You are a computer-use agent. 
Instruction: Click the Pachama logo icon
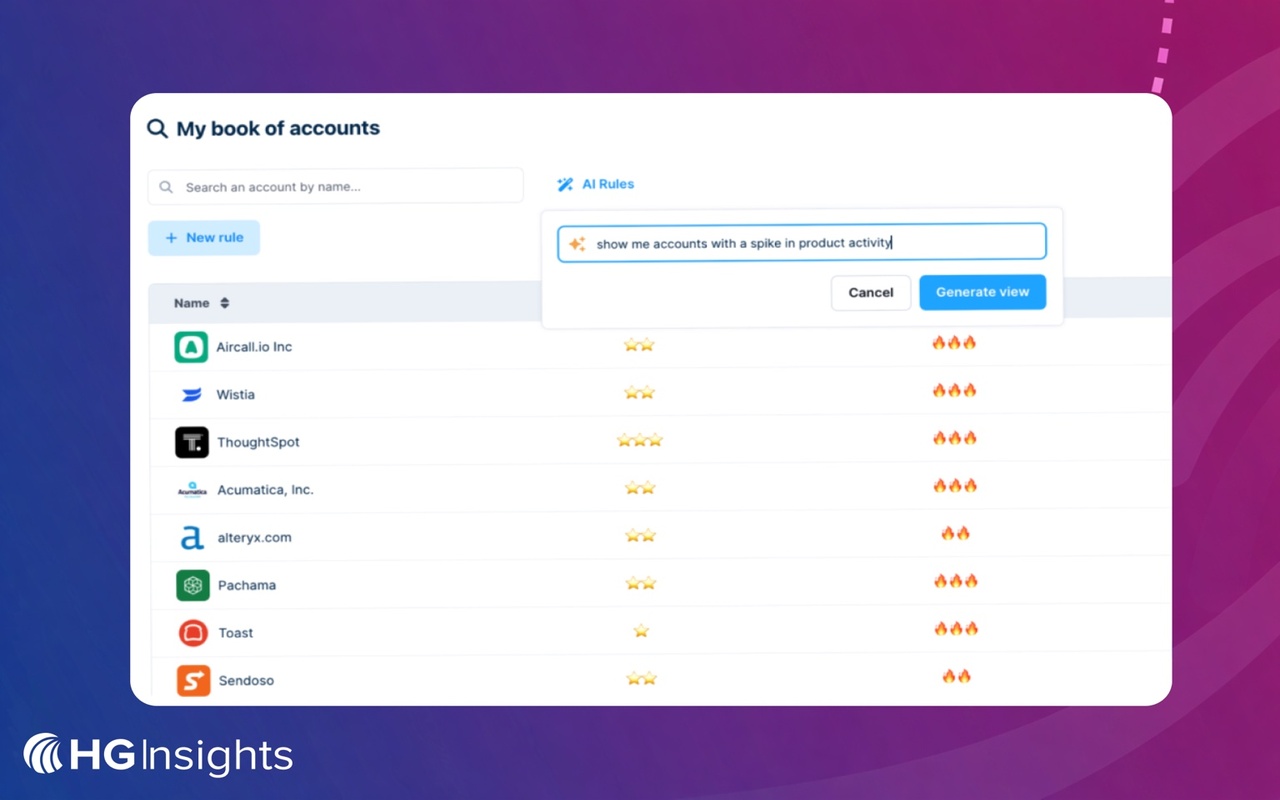click(193, 585)
